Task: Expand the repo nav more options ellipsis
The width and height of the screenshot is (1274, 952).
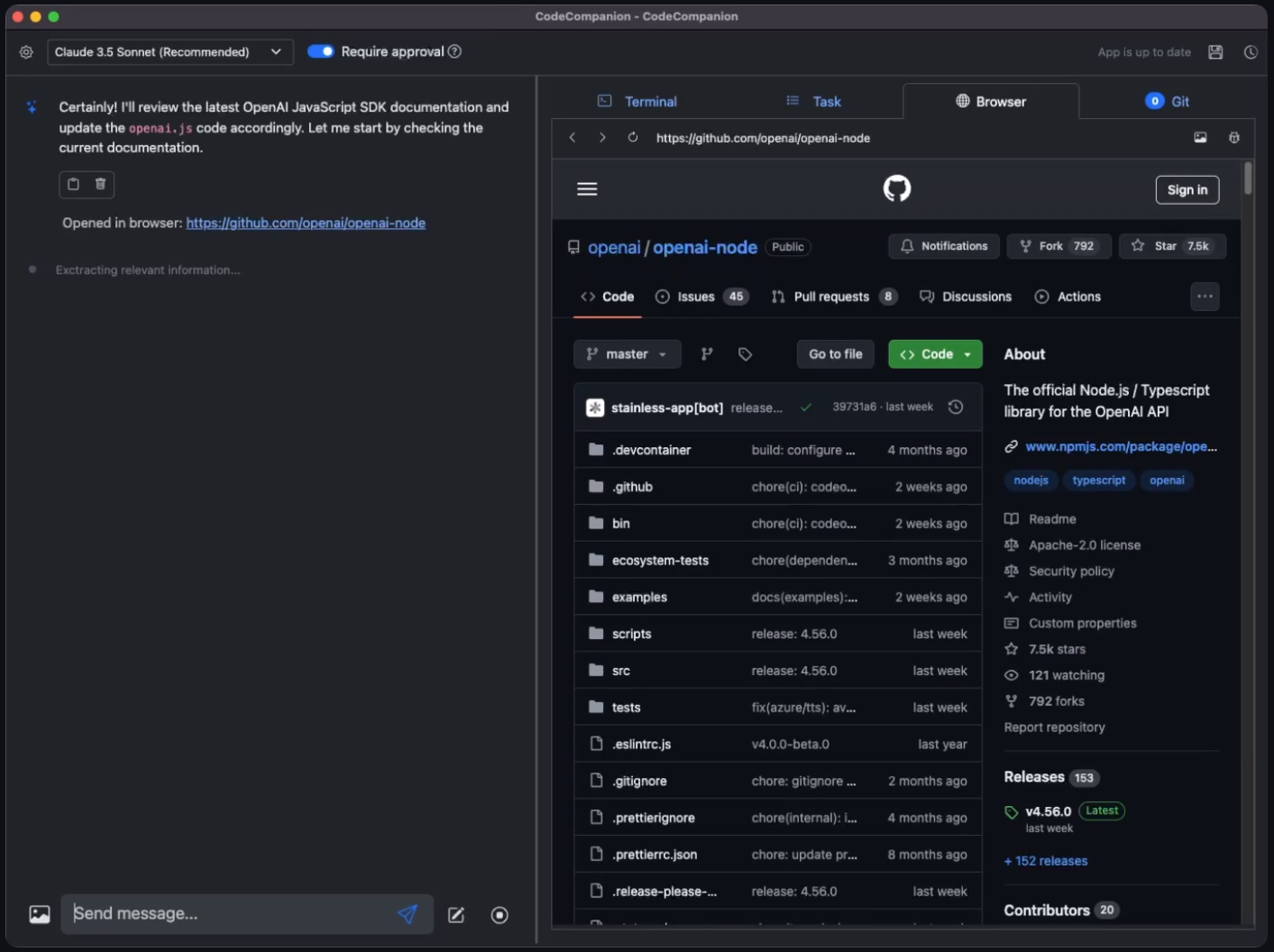Action: 1205,297
